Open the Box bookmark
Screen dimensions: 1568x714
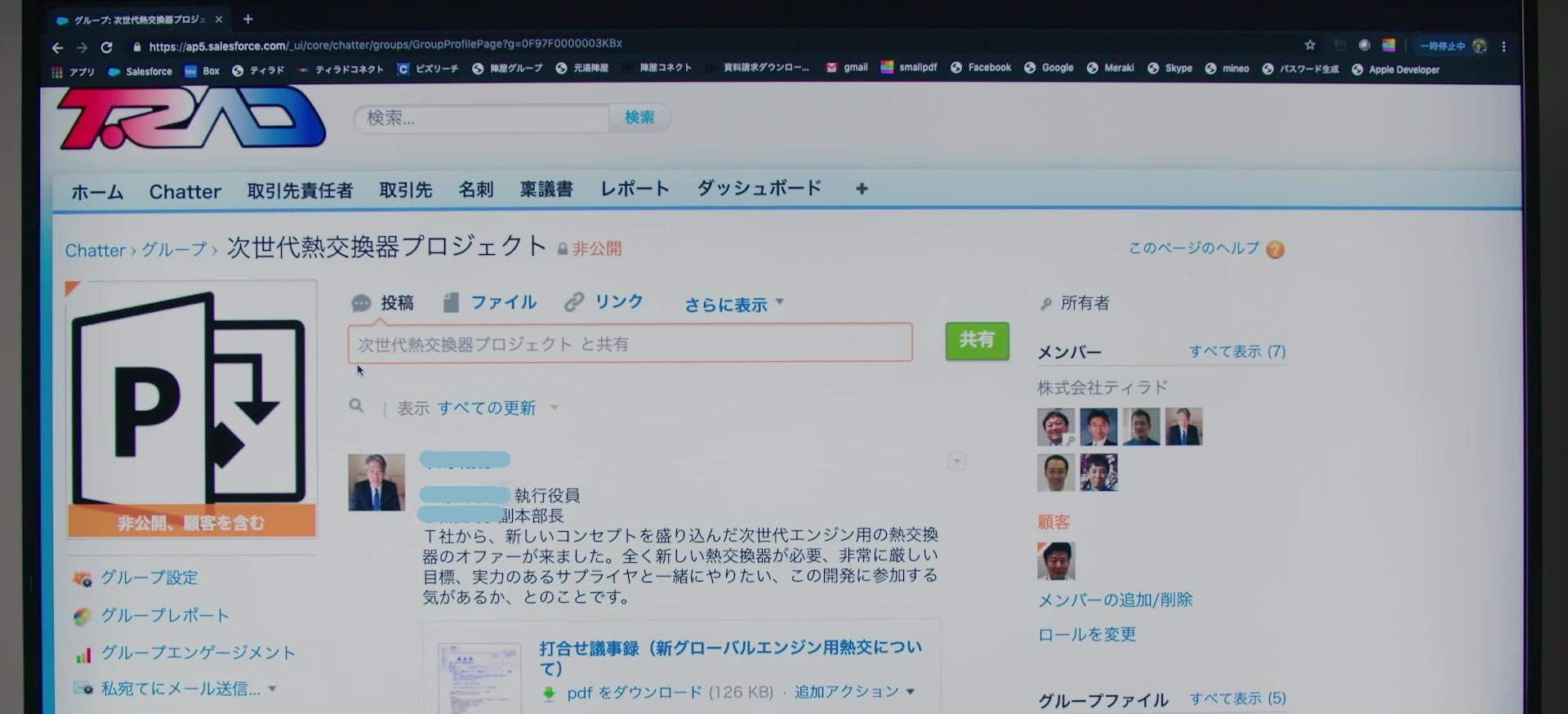tap(203, 71)
